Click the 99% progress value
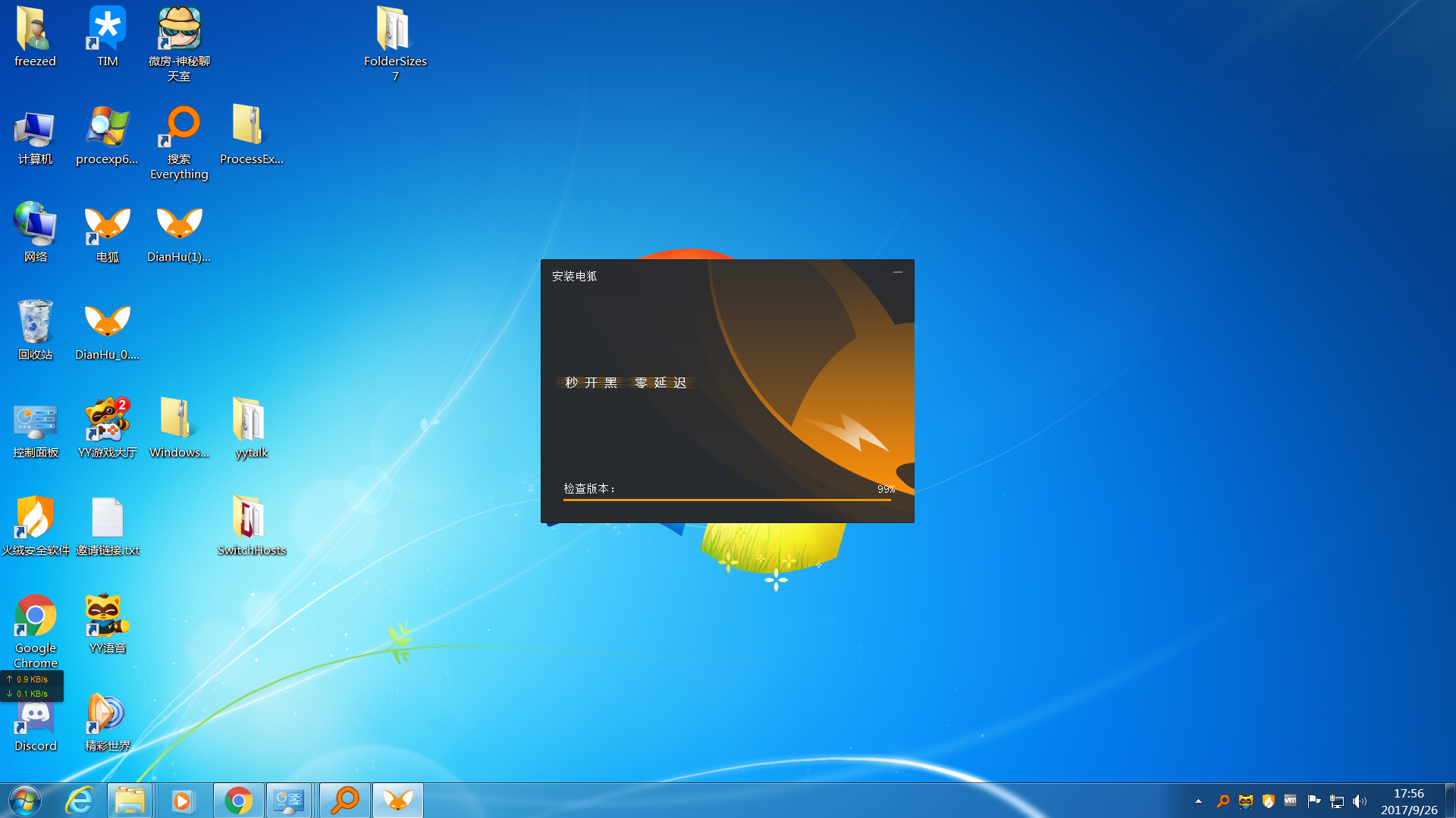 pyautogui.click(x=886, y=490)
